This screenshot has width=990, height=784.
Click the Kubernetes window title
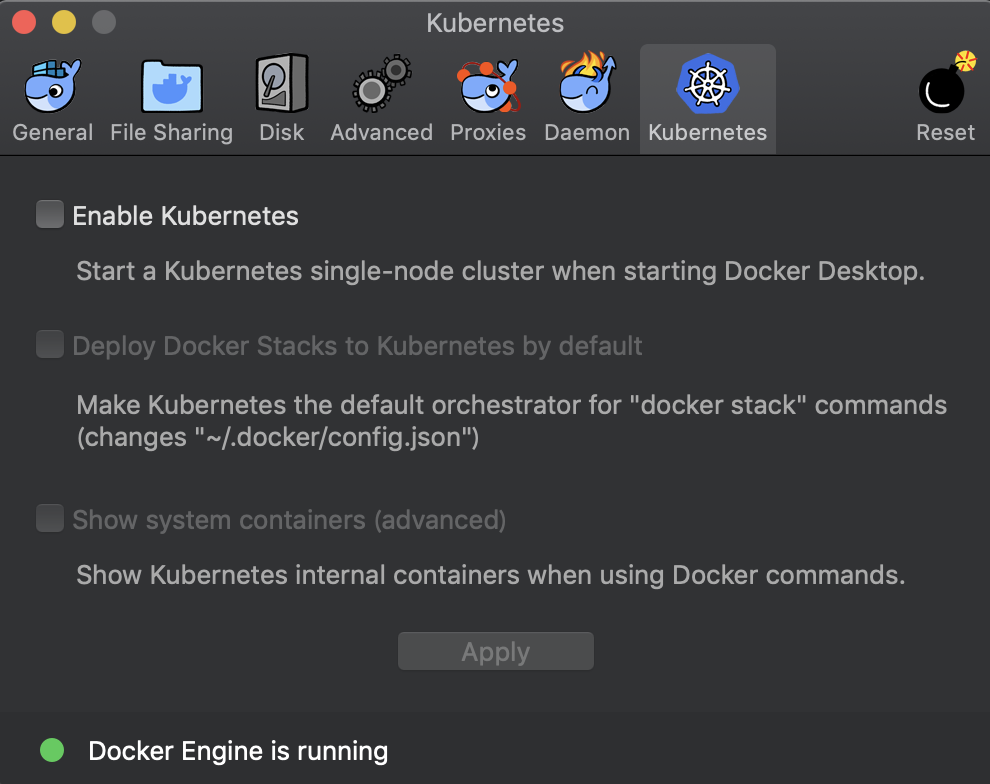coord(495,22)
